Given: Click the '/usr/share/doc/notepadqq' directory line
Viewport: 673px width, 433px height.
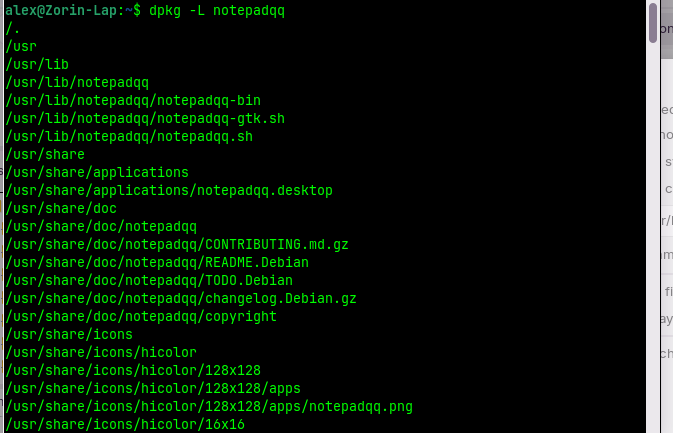Looking at the screenshot, I should 101,227.
